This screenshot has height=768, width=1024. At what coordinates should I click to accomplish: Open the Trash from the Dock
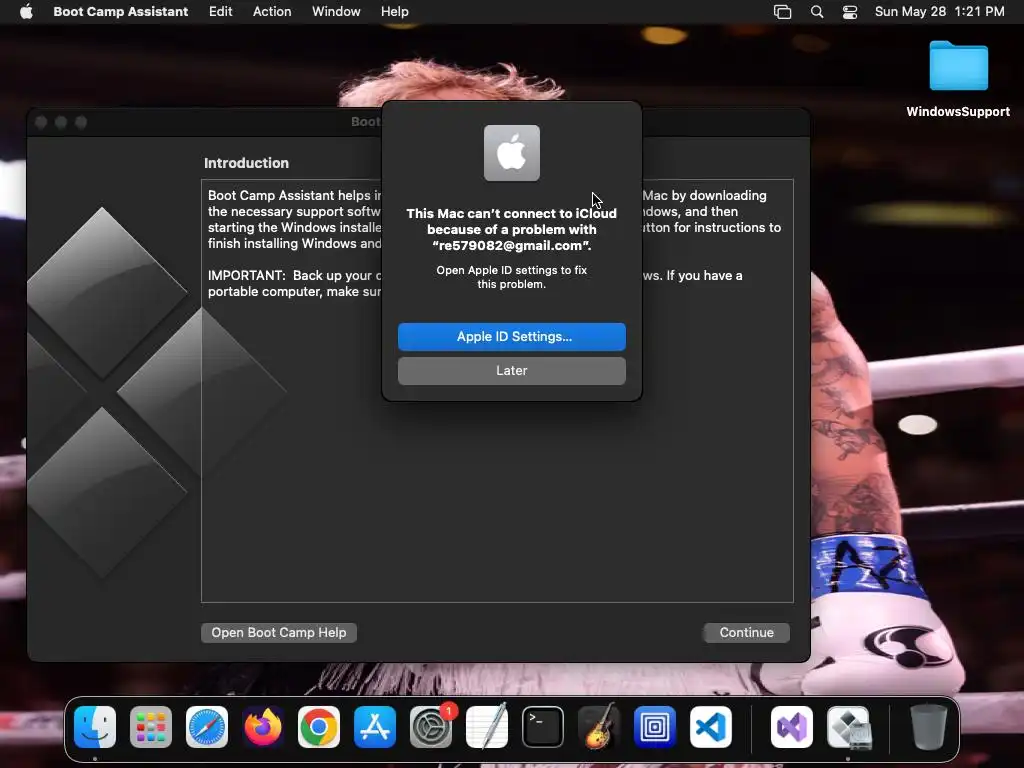(929, 727)
